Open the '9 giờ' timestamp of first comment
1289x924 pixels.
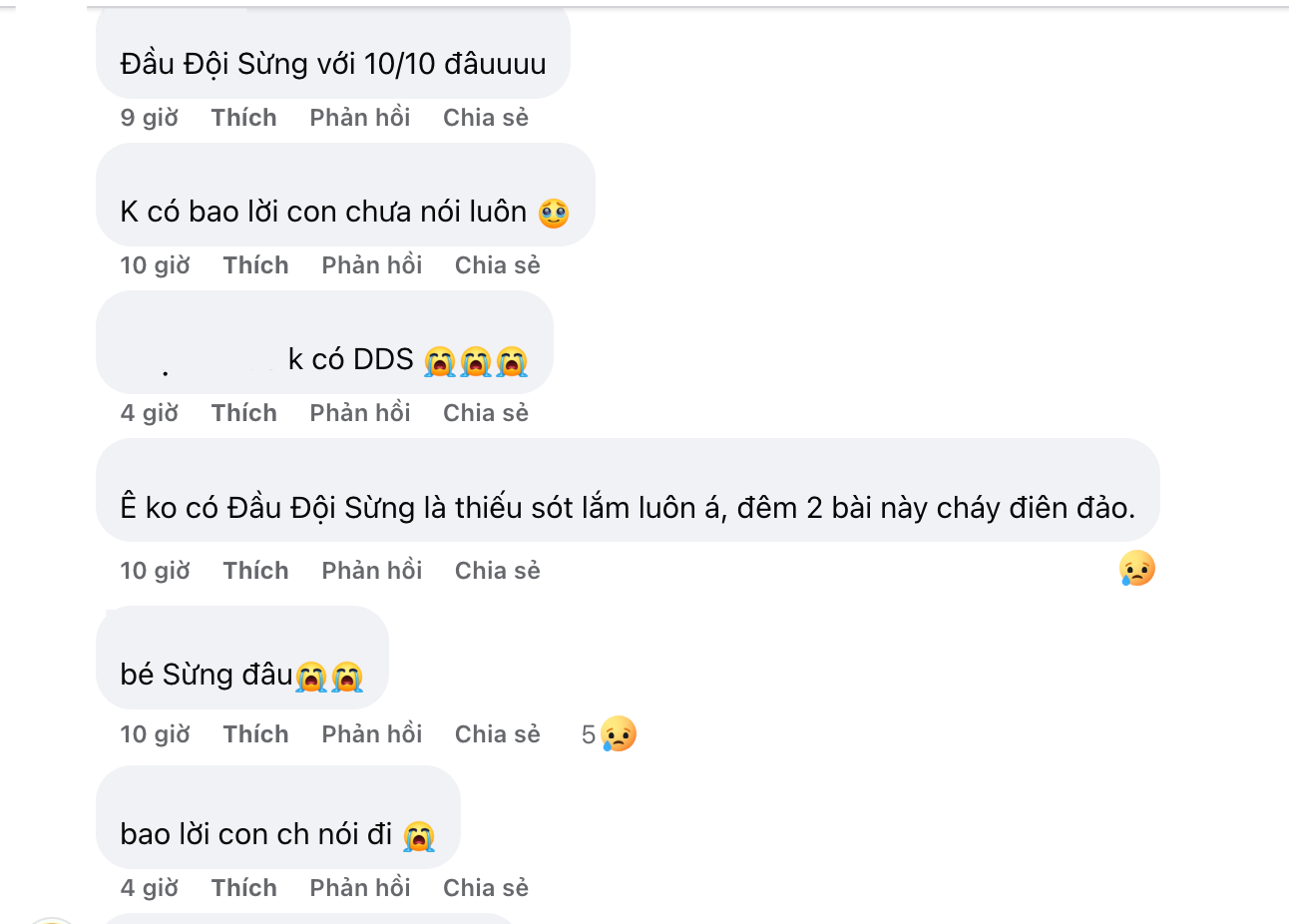click(x=150, y=118)
